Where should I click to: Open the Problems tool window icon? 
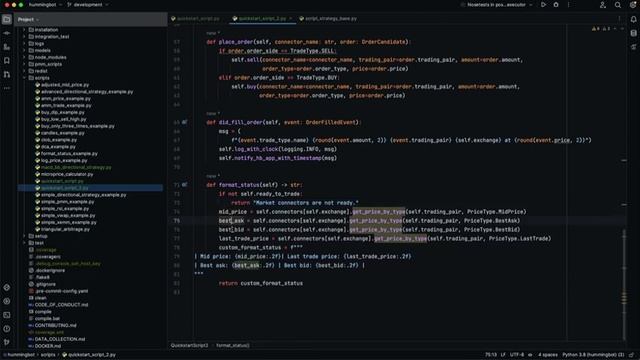tap(7, 329)
